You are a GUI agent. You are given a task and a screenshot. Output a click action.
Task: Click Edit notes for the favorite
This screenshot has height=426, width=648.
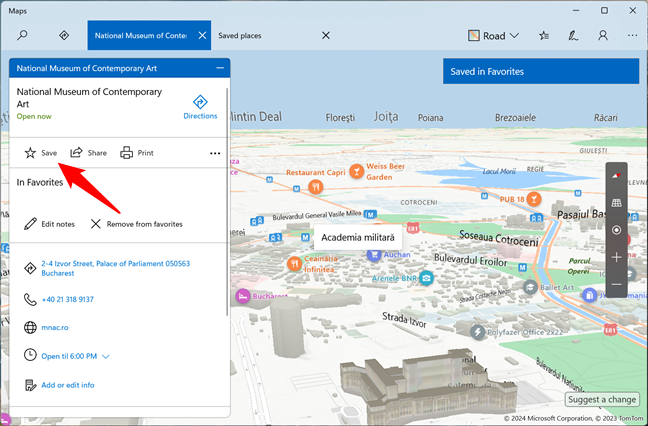pos(50,224)
